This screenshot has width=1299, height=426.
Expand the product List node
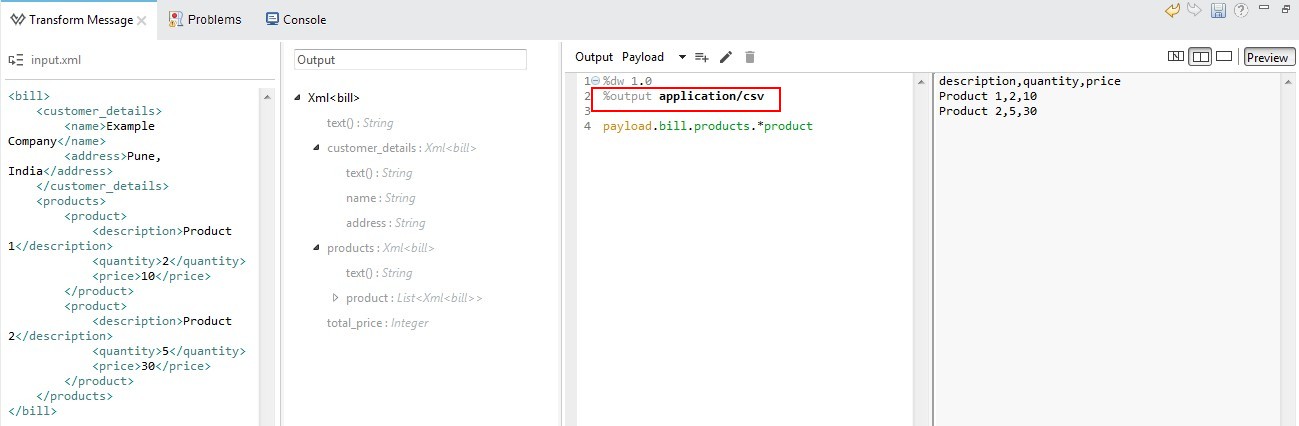(336, 298)
